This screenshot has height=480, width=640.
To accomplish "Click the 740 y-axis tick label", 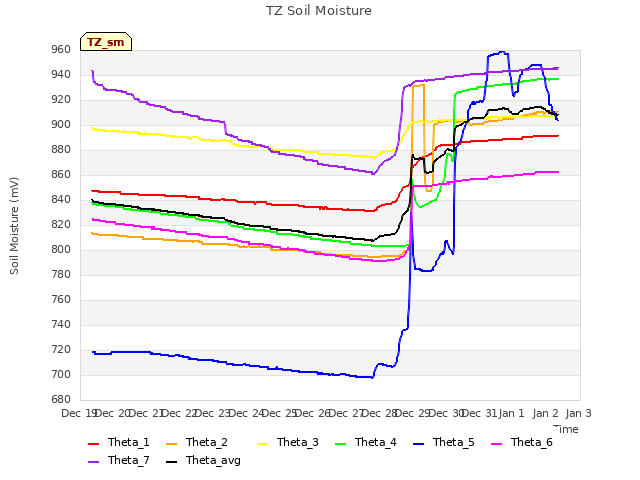I will (61, 324).
